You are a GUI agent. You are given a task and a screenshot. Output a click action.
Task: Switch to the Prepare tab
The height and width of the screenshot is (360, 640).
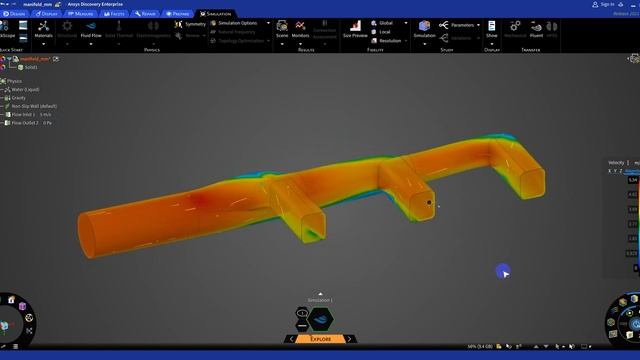tap(178, 14)
